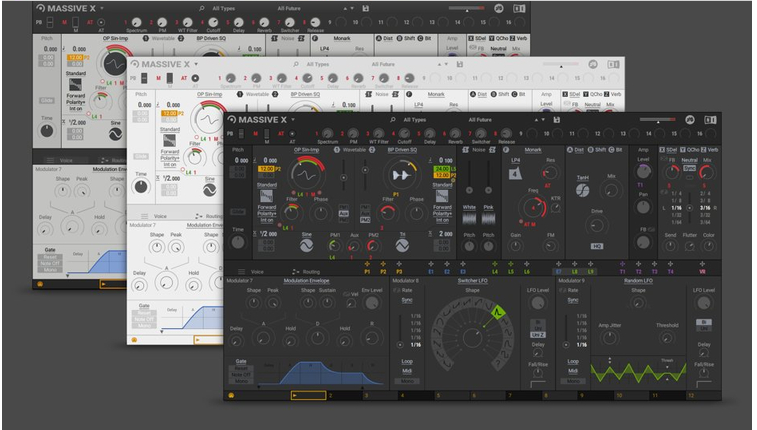Open the Monark filter type menu
The image size is (757, 430).
533,150
